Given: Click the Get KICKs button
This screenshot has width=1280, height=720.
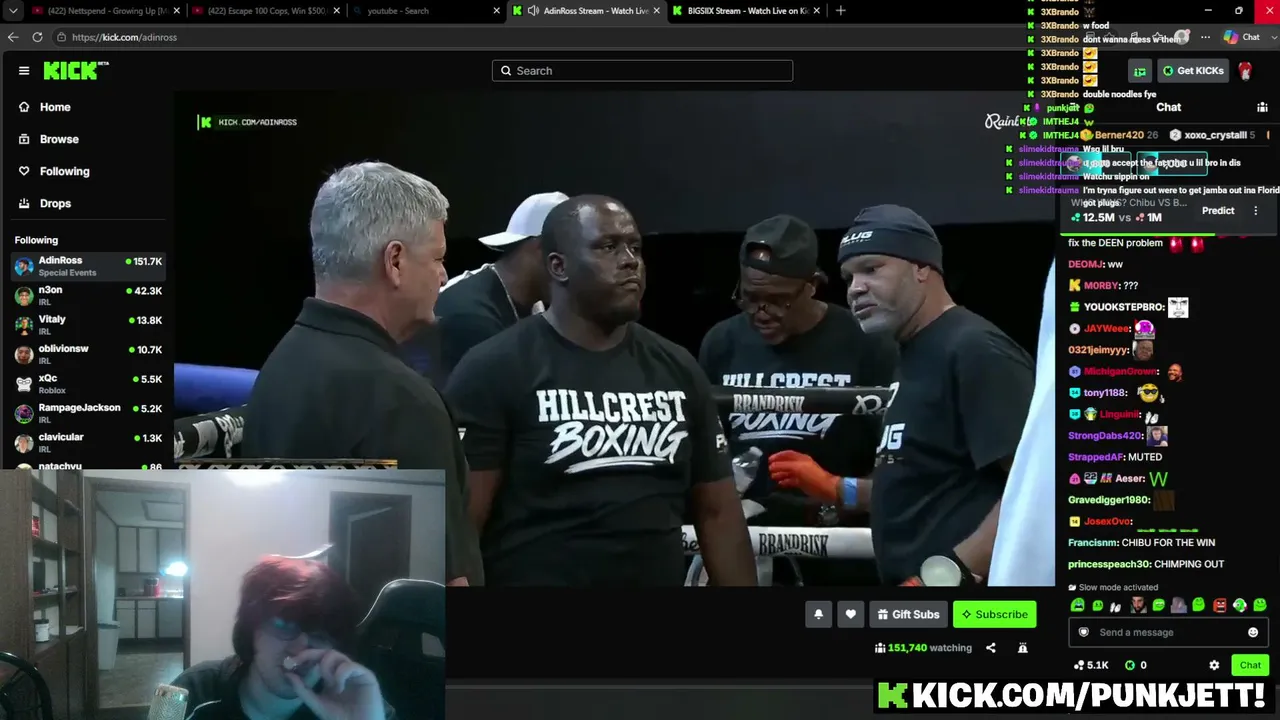Looking at the screenshot, I should pos(1193,71).
